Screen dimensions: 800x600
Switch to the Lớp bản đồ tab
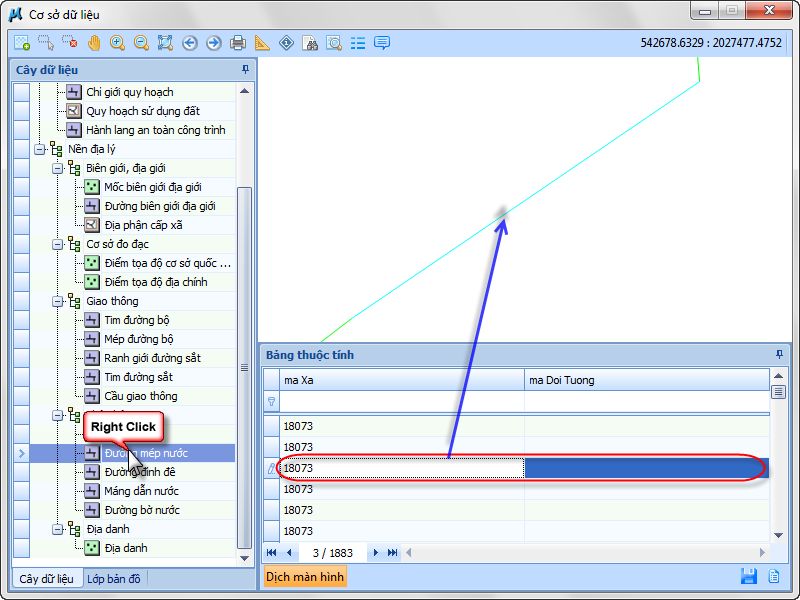coord(114,579)
